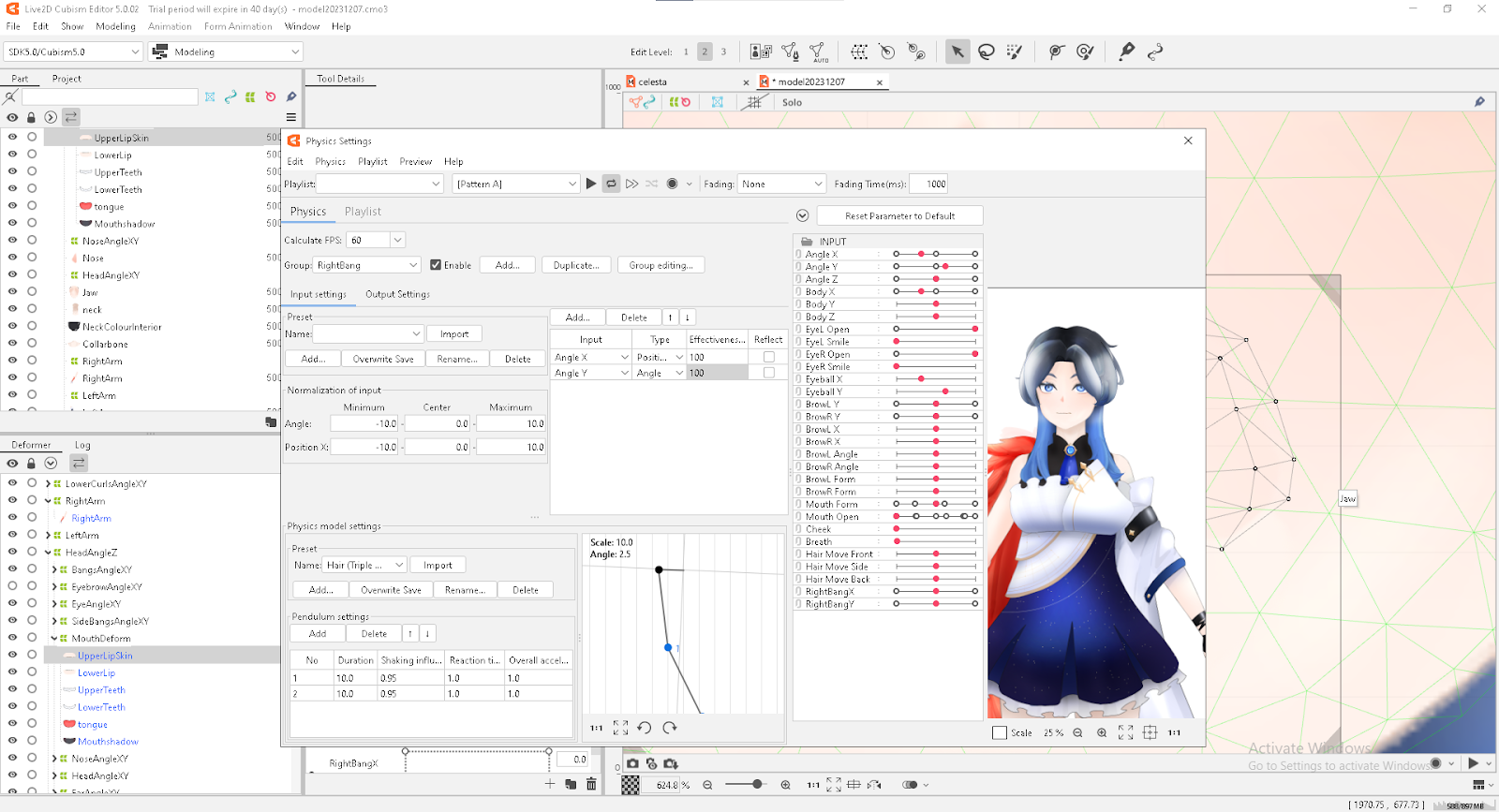This screenshot has height=812, width=1499.
Task: Click the snapshot camera icon below canvas
Action: pos(633,763)
